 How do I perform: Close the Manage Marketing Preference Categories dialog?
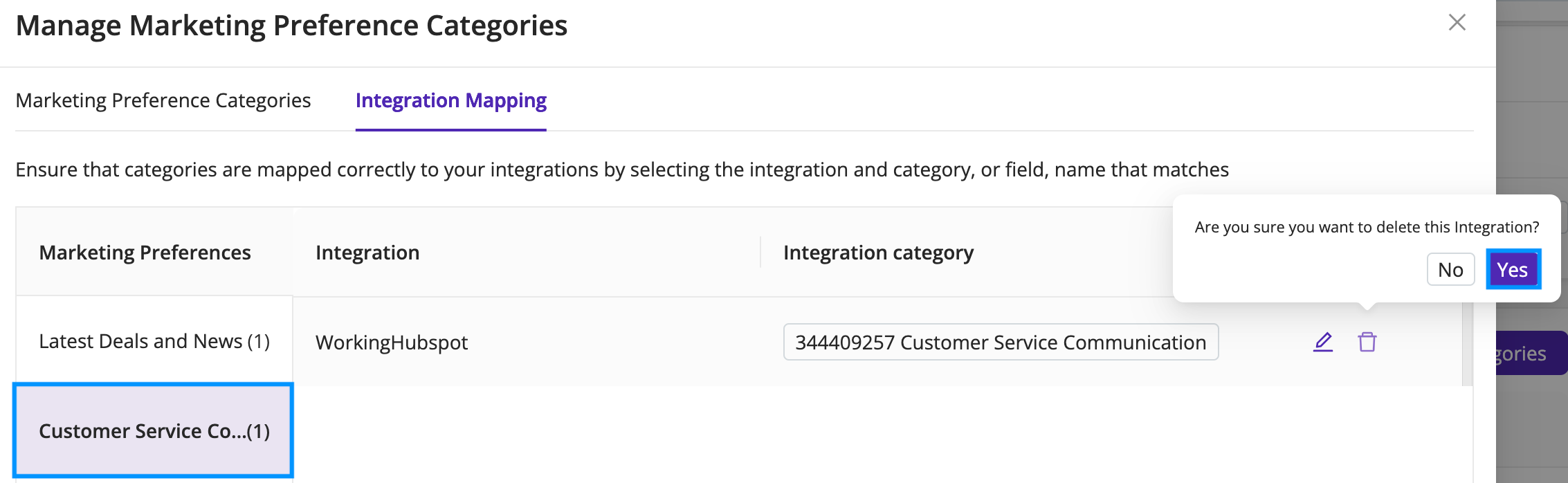[x=1457, y=23]
